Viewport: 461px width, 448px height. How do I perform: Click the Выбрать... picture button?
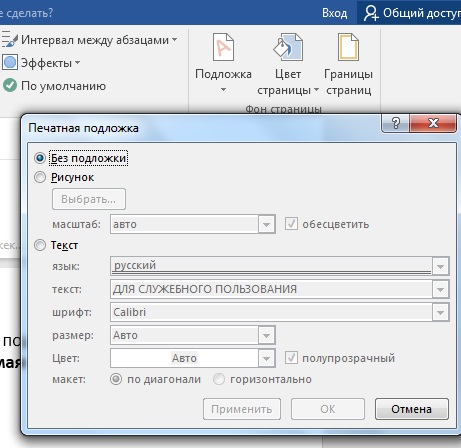[89, 199]
